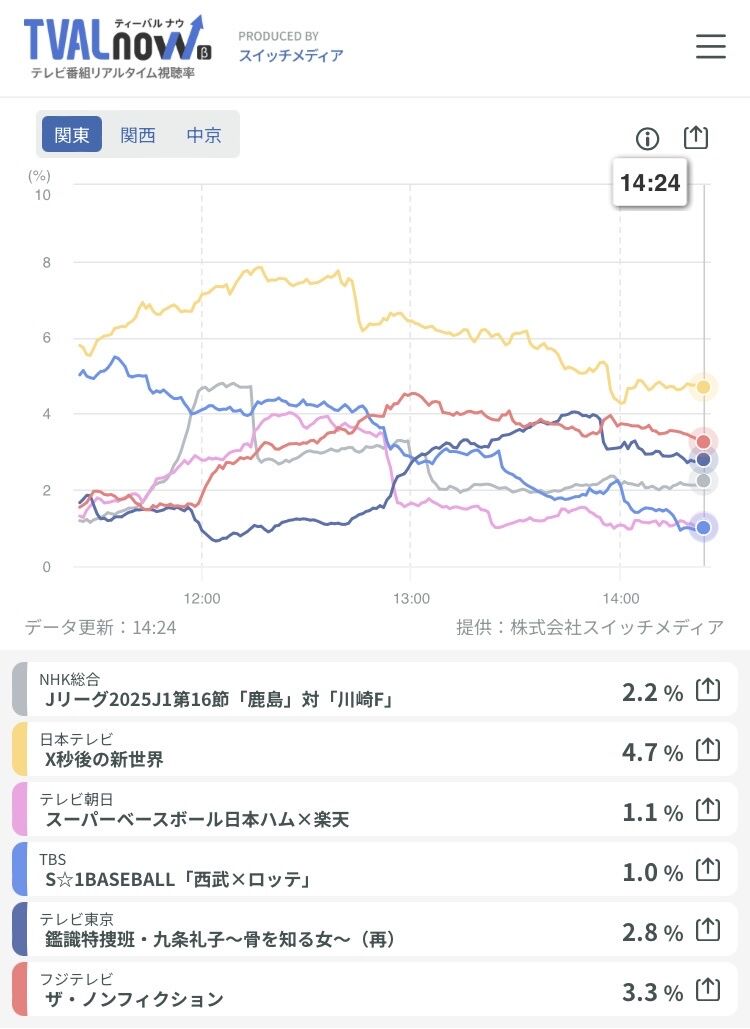Click the 14:24 time marker tooltip

(649, 183)
